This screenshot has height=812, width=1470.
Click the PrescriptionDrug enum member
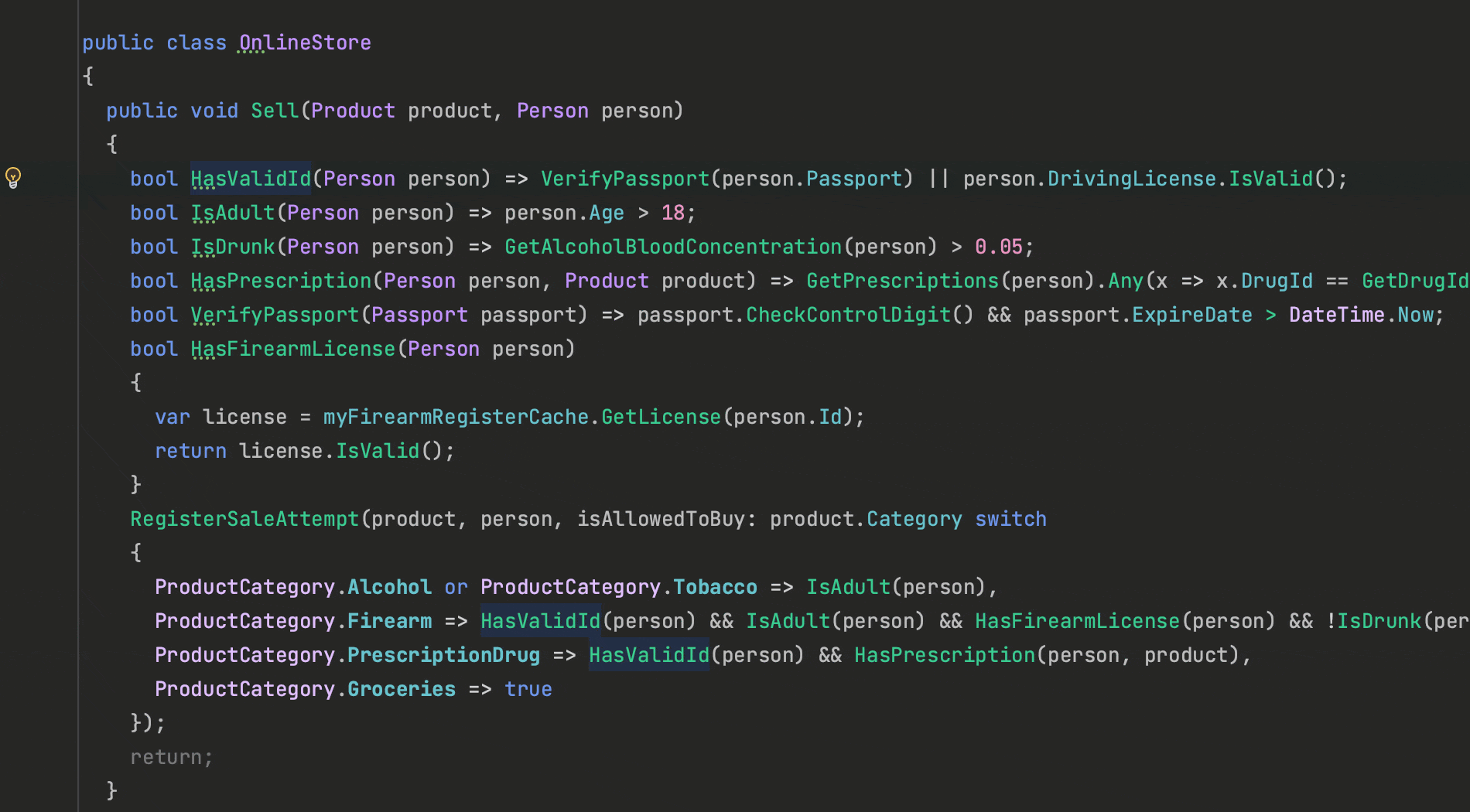(x=443, y=655)
